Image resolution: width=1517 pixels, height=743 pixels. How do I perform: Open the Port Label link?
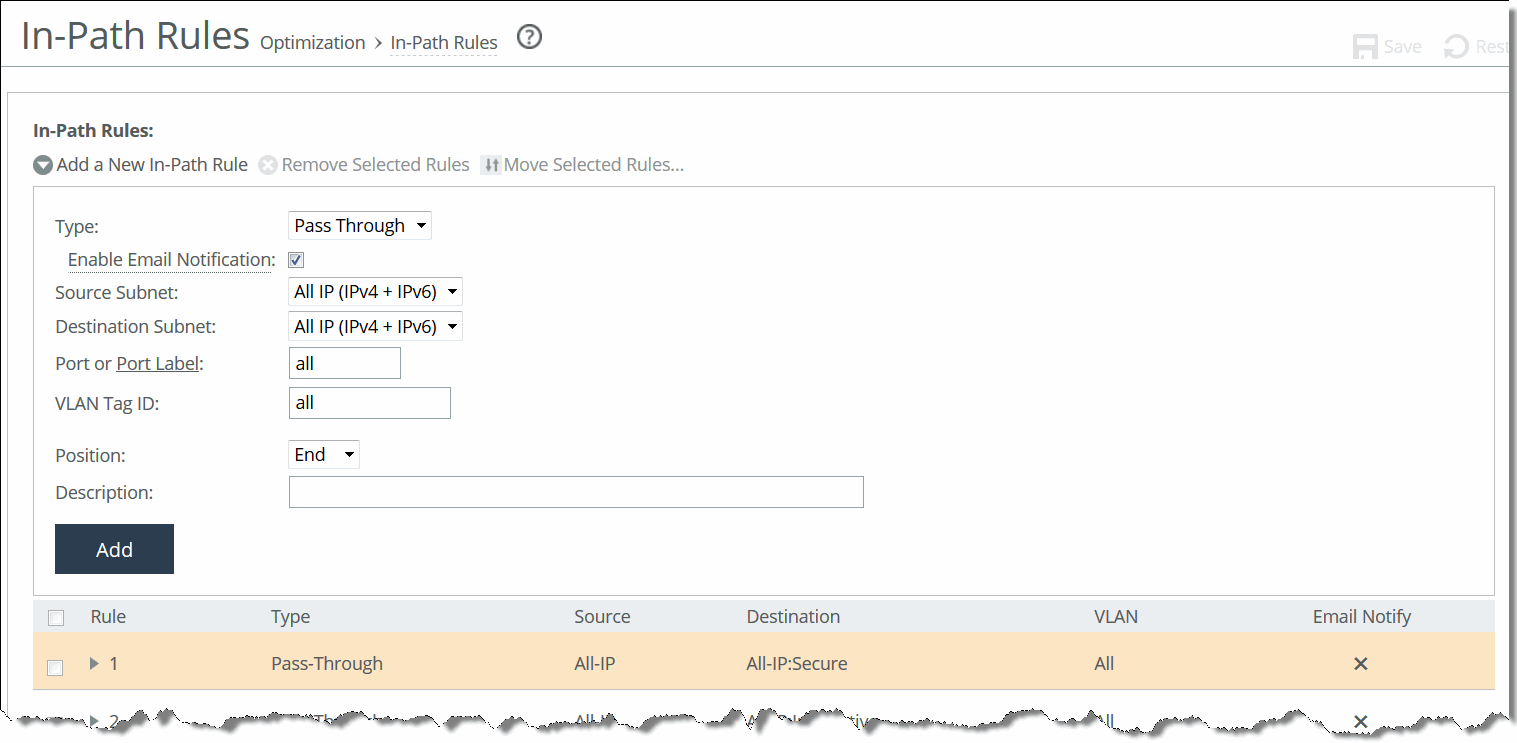157,363
